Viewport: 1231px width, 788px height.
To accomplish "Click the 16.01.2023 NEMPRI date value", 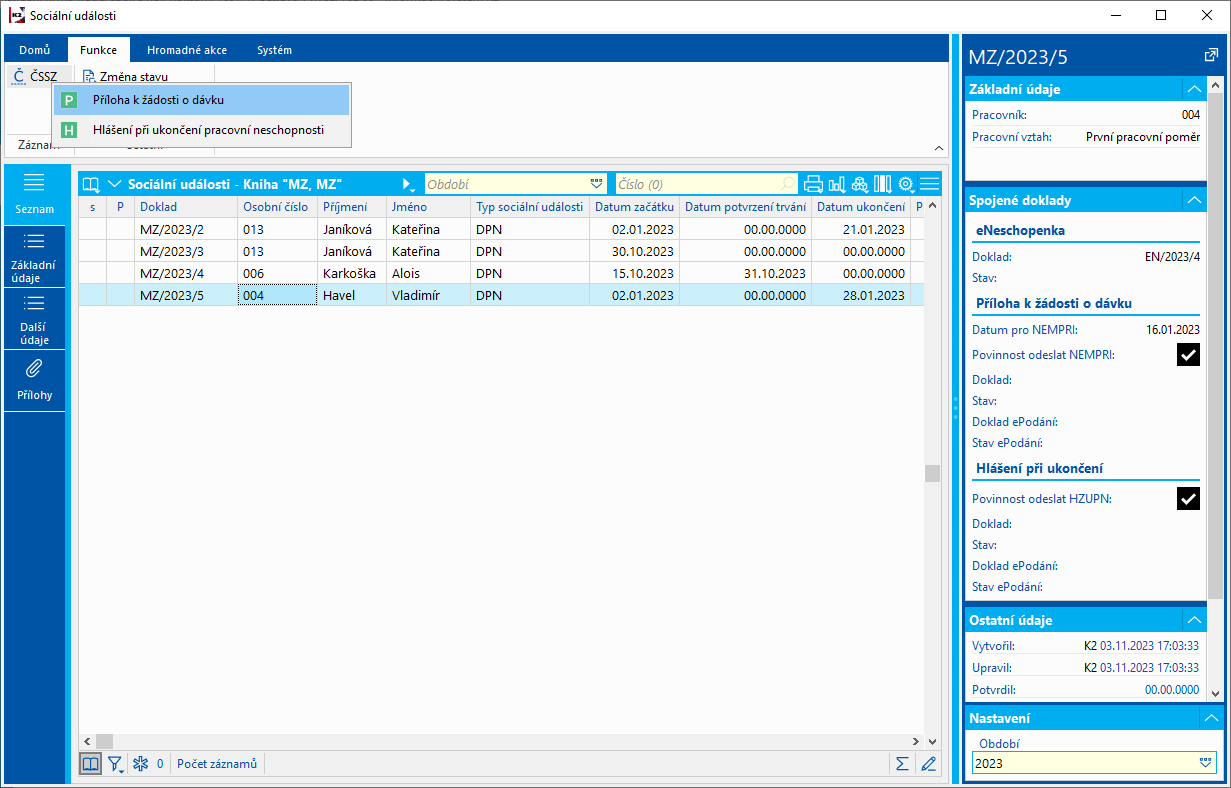I will click(x=1173, y=329).
